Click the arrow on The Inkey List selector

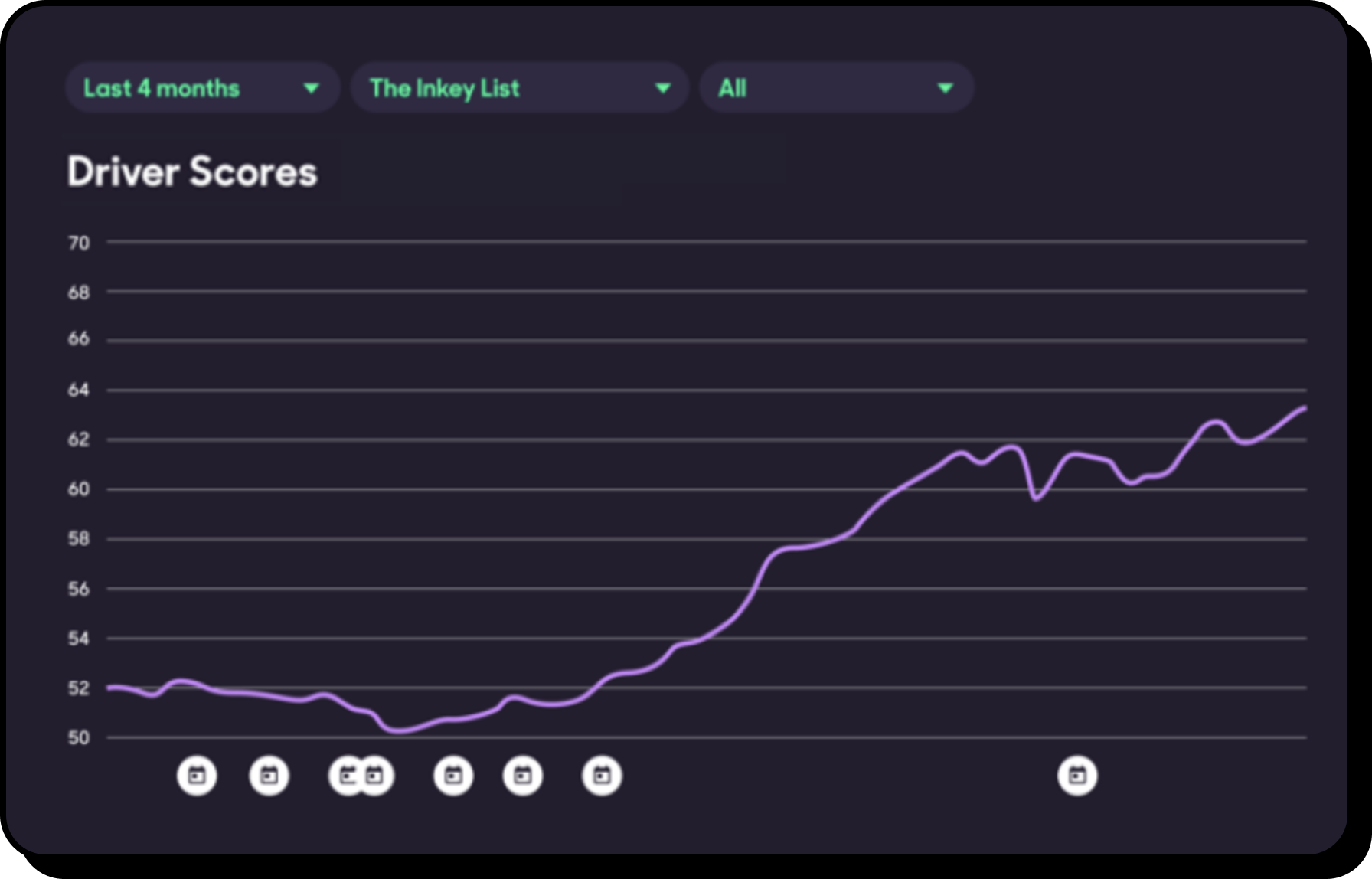tap(663, 88)
